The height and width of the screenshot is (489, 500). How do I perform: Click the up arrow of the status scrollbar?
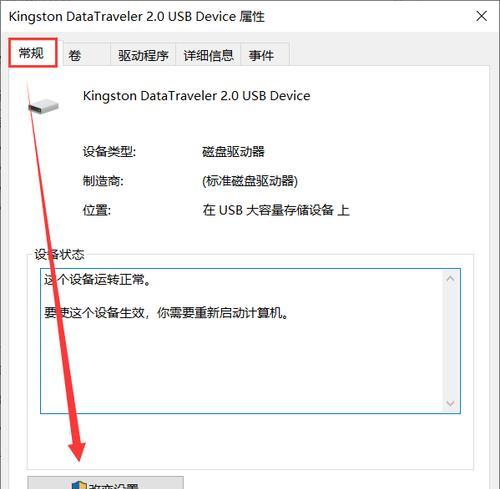pos(450,278)
